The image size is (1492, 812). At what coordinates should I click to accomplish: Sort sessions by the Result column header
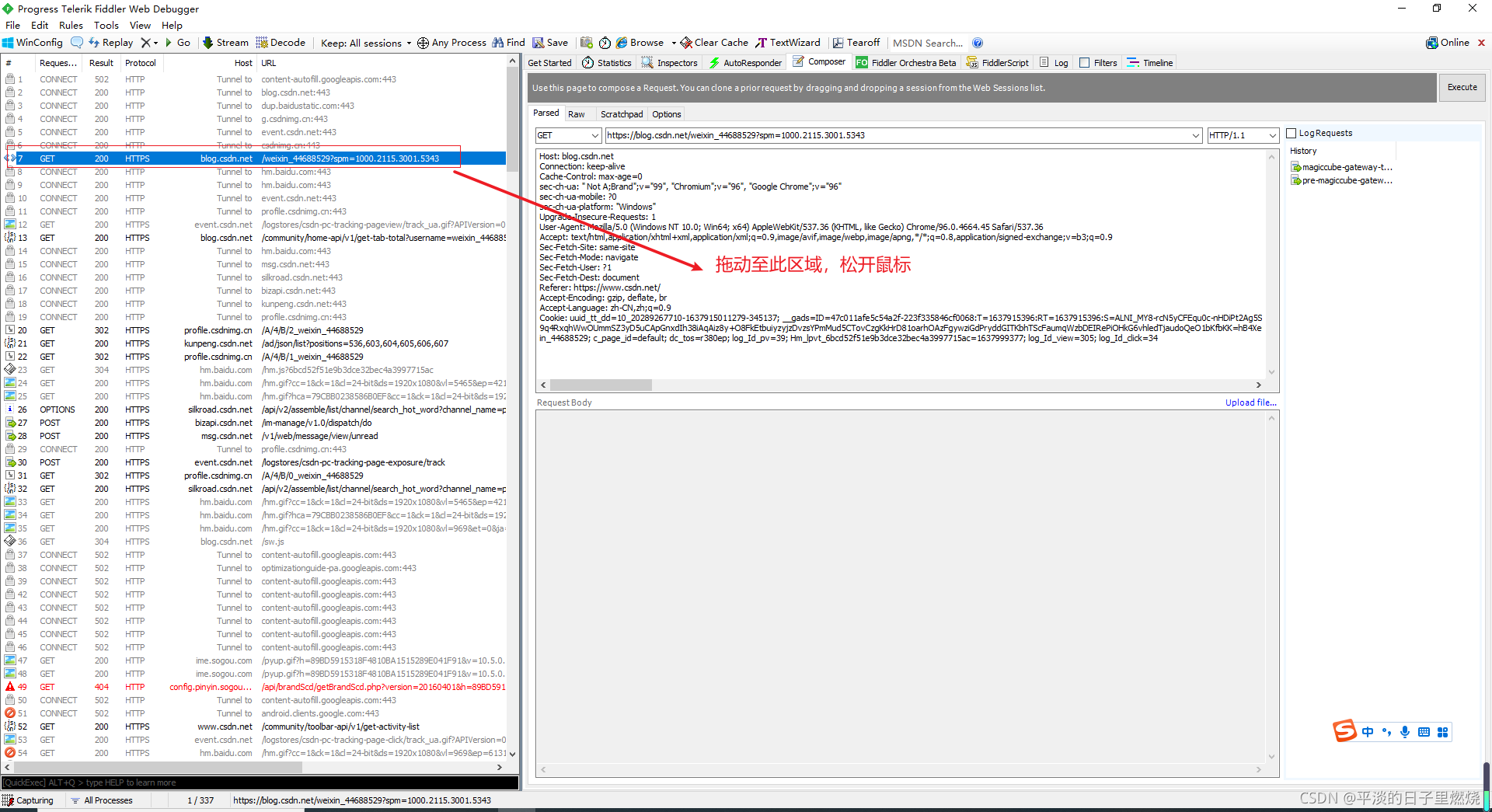coord(101,63)
